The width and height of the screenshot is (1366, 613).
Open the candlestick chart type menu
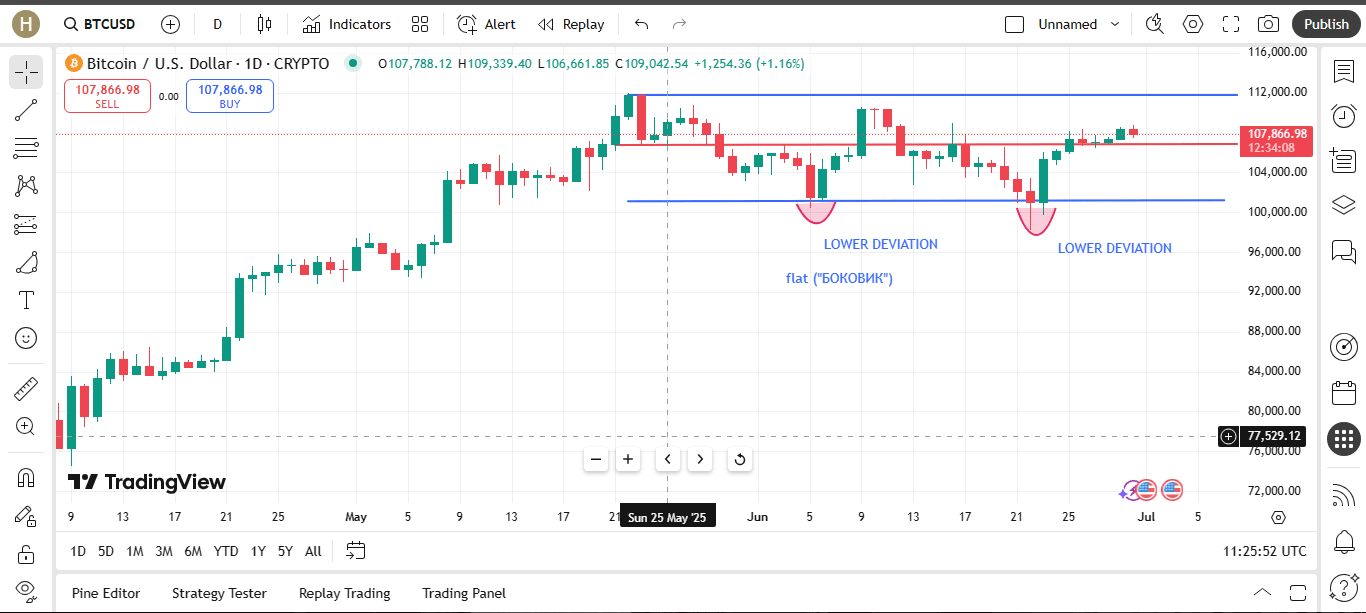click(x=264, y=24)
